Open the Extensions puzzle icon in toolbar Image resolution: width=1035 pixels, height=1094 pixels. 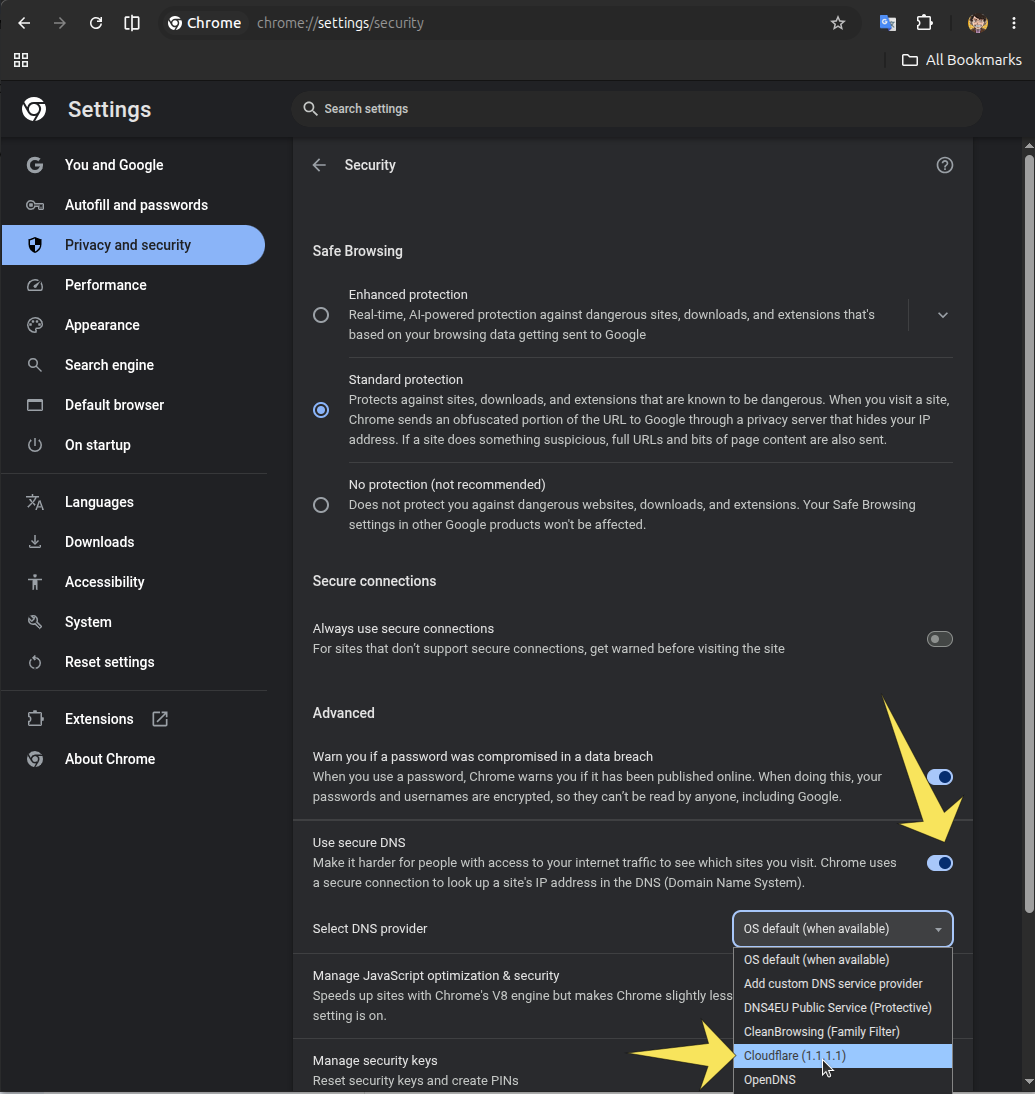click(924, 23)
